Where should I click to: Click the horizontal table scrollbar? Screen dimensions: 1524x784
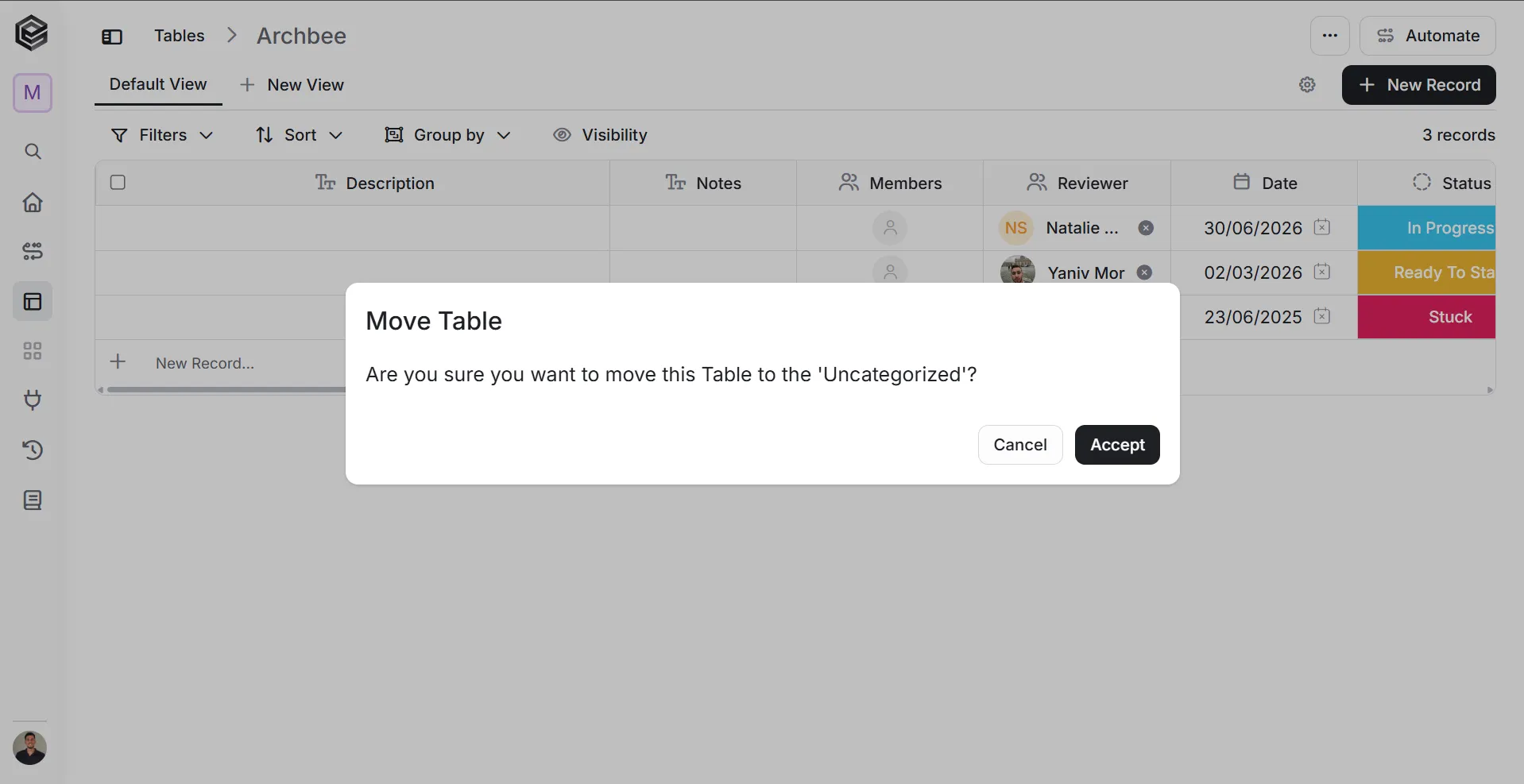pos(226,390)
